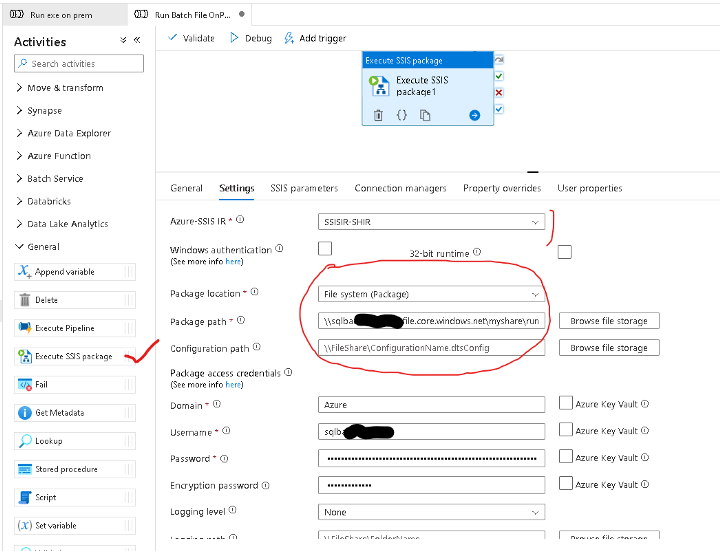The height and width of the screenshot is (551, 720).
Task: Delete the Execute SSIS package activity via trash icon
Action: tap(378, 115)
